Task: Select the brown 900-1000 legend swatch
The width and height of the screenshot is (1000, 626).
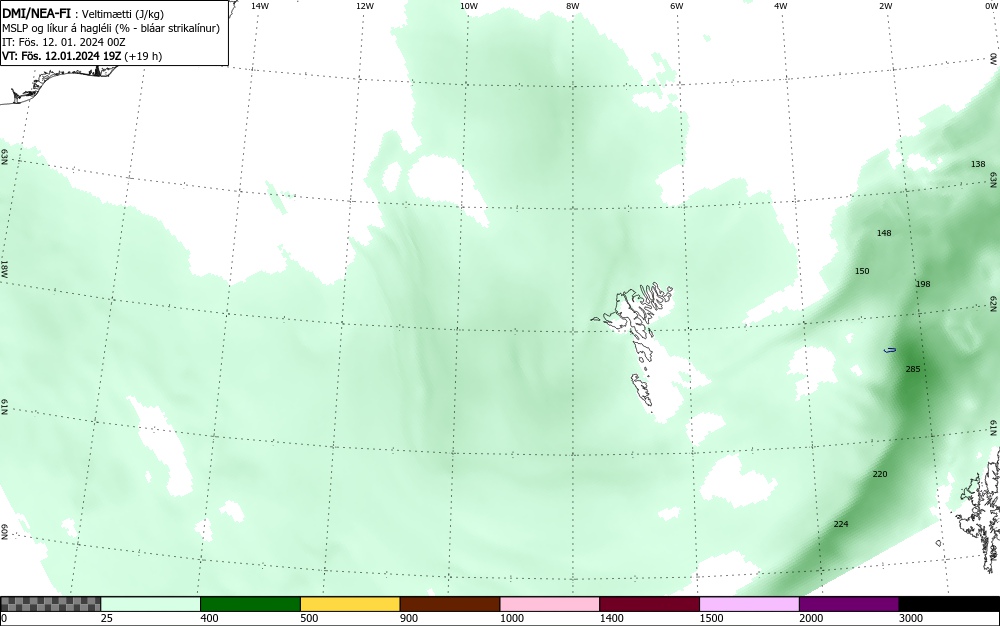Action: pos(450,604)
